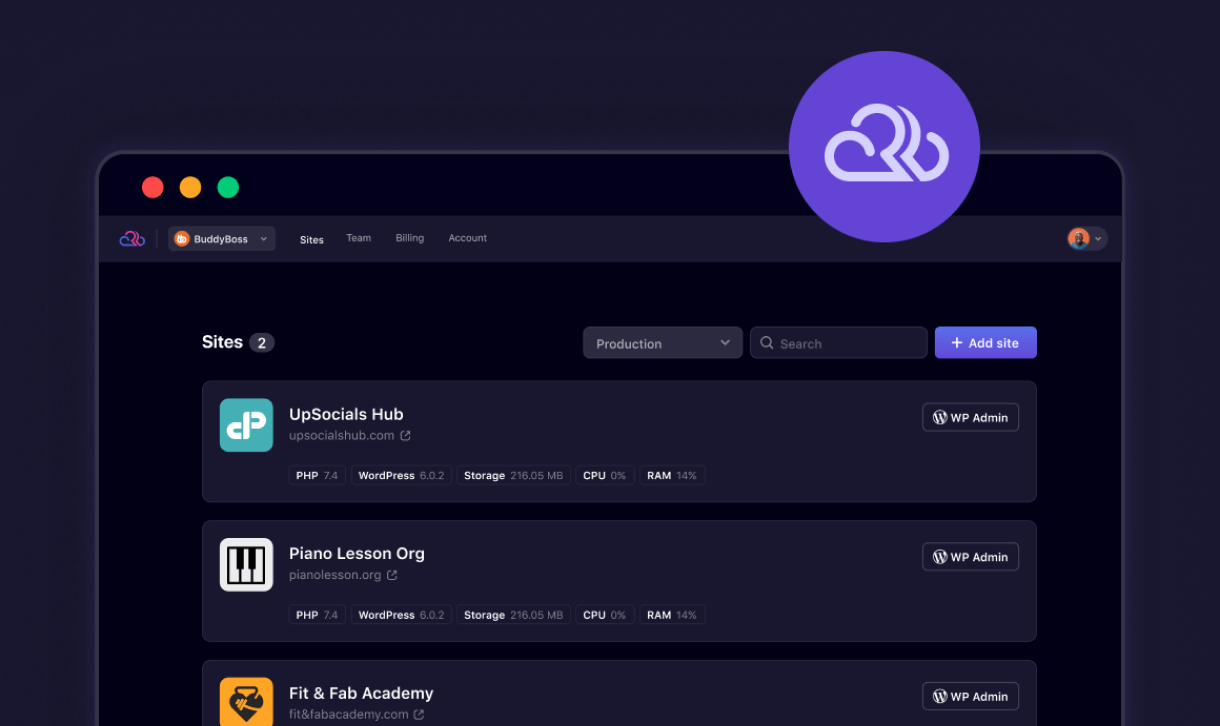Open the Fit & Fab Academy logo
The height and width of the screenshot is (726, 1220).
pyautogui.click(x=246, y=701)
